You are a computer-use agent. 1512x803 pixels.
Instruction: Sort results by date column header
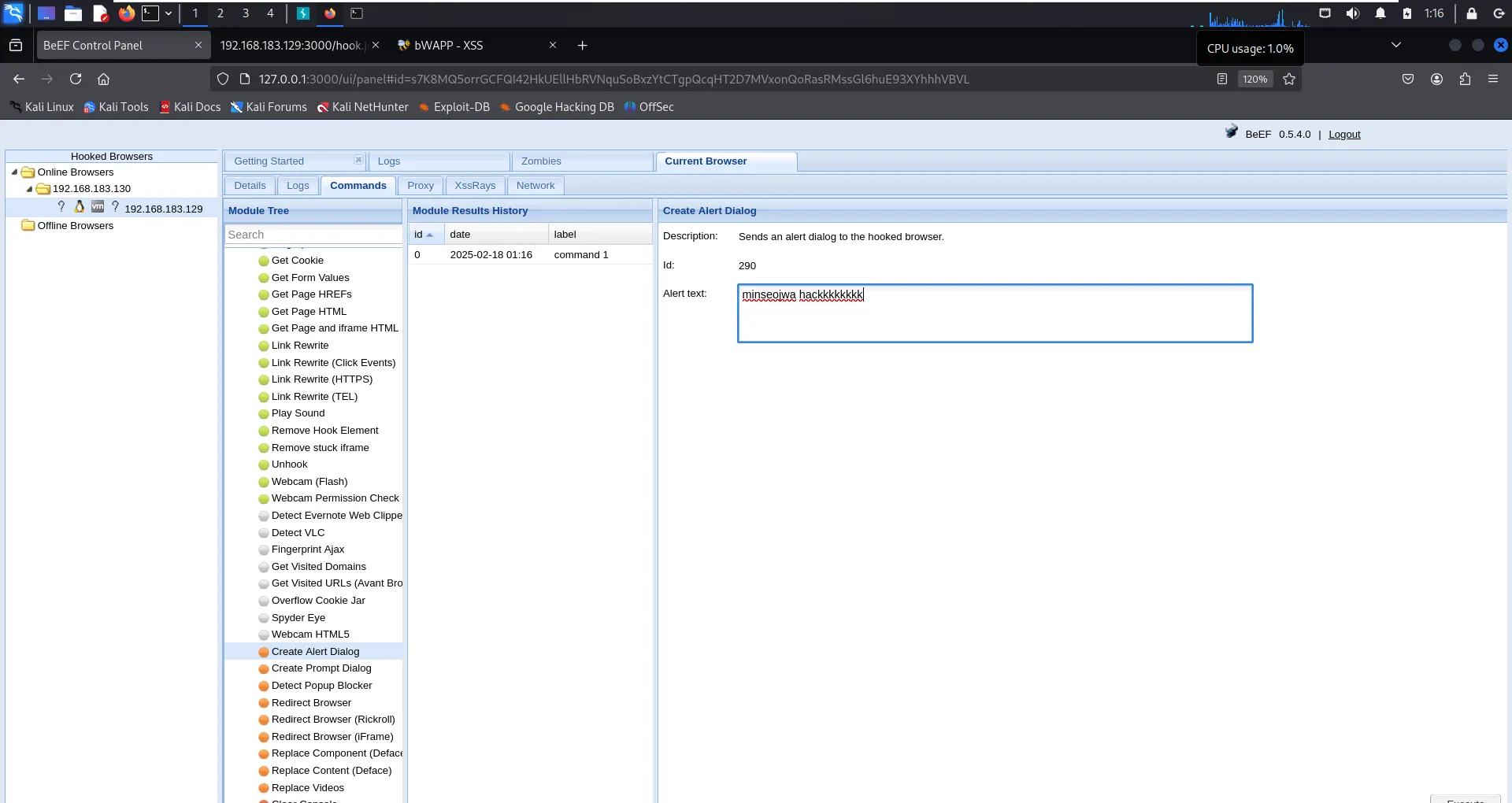pos(496,235)
